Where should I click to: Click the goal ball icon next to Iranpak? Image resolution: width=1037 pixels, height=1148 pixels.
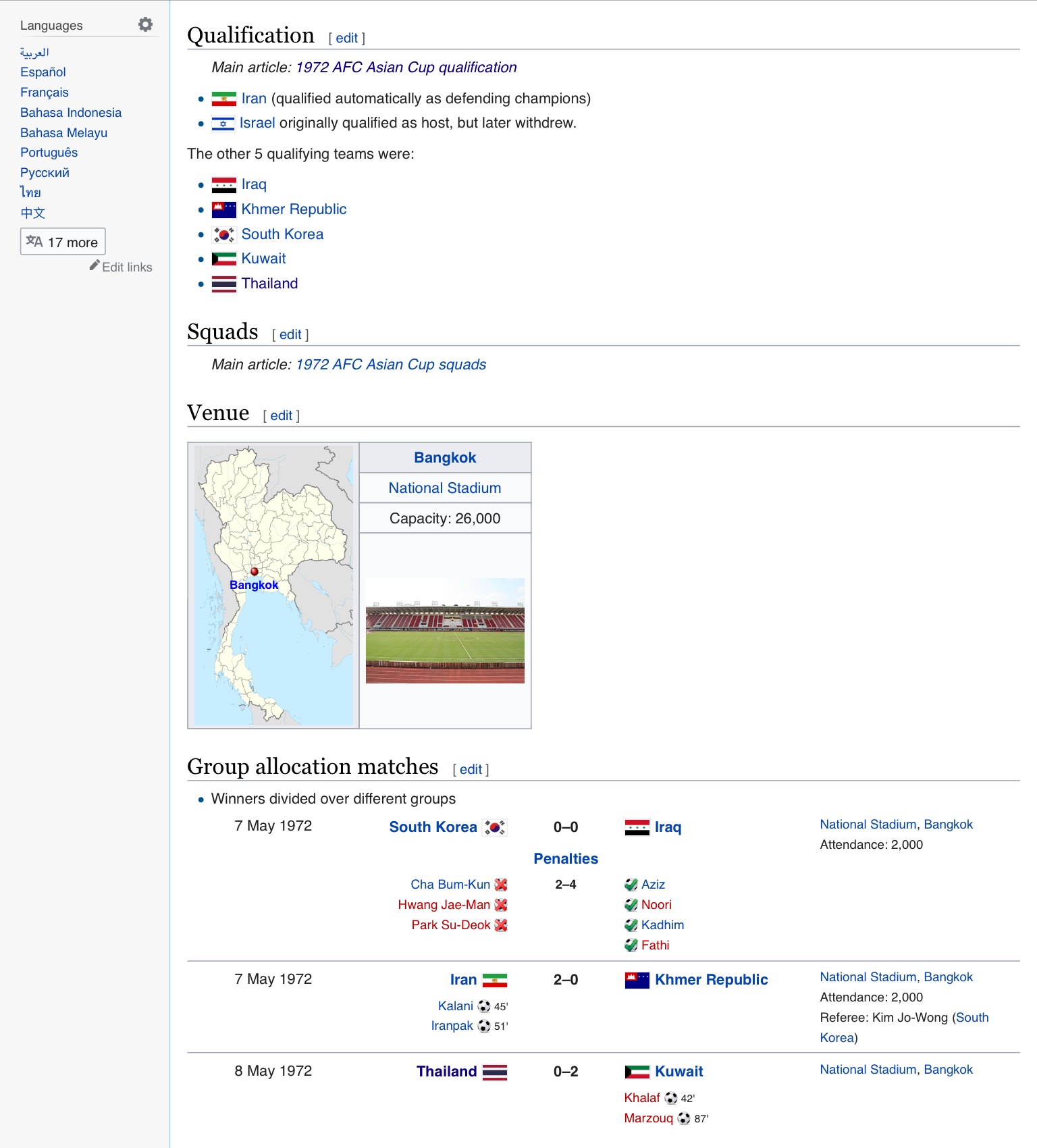click(484, 1026)
